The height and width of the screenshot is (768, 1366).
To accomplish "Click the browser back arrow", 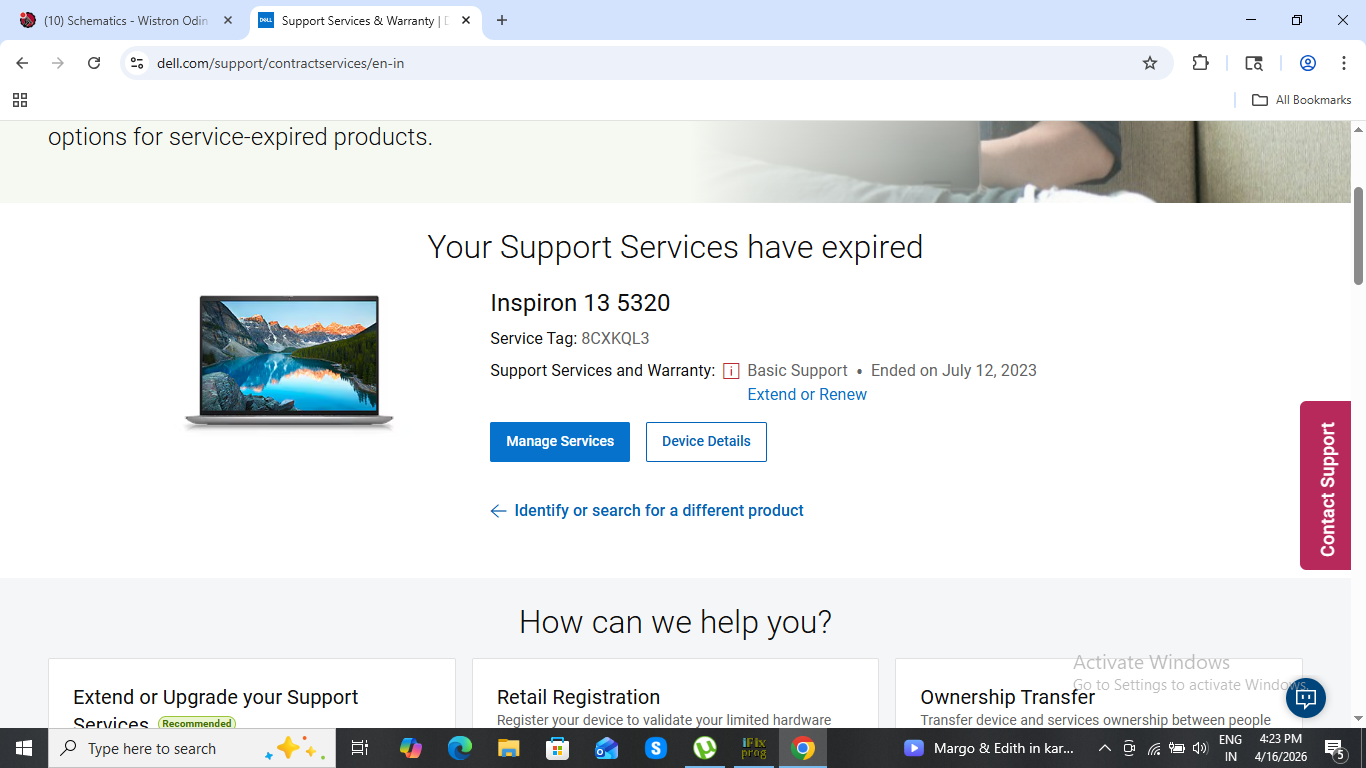I will tap(21, 62).
